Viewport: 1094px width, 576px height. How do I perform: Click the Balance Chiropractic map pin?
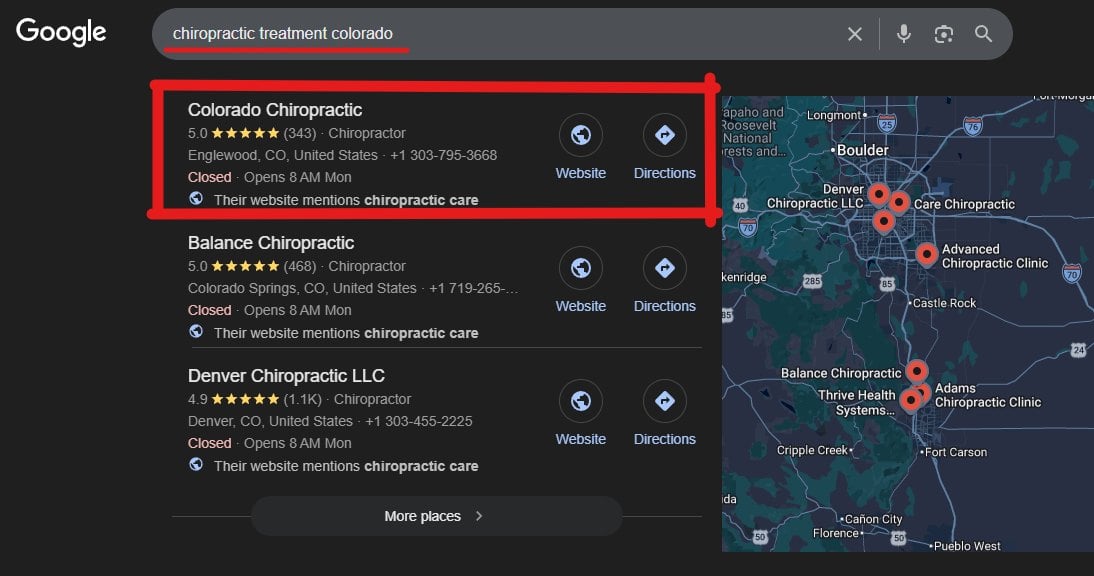(x=916, y=370)
